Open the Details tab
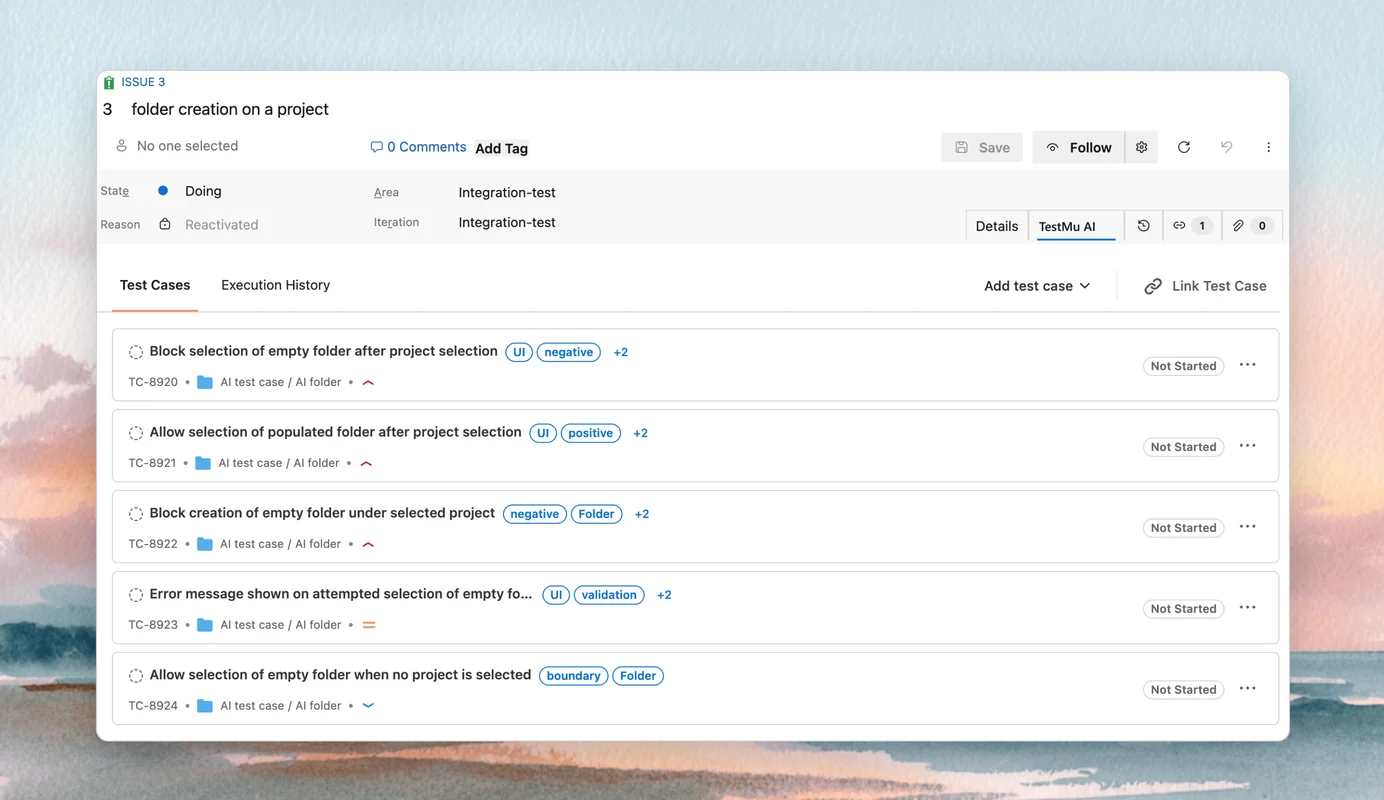Image resolution: width=1384 pixels, height=800 pixels. (997, 226)
